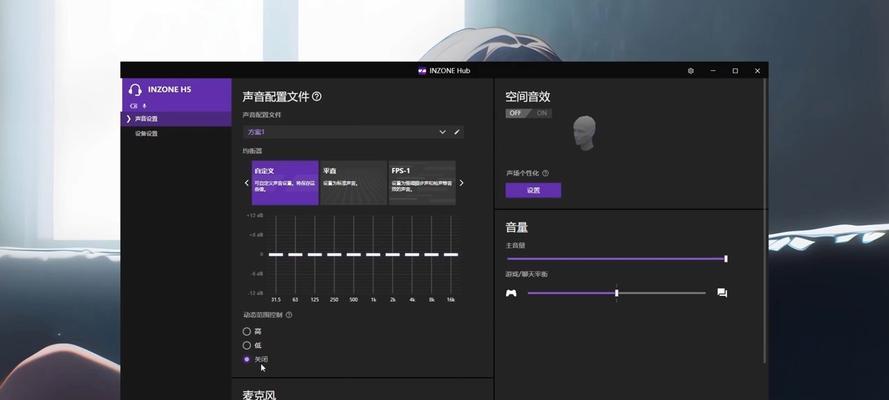
Task: Open help icon next to 声场个性化
Action: tap(545, 173)
